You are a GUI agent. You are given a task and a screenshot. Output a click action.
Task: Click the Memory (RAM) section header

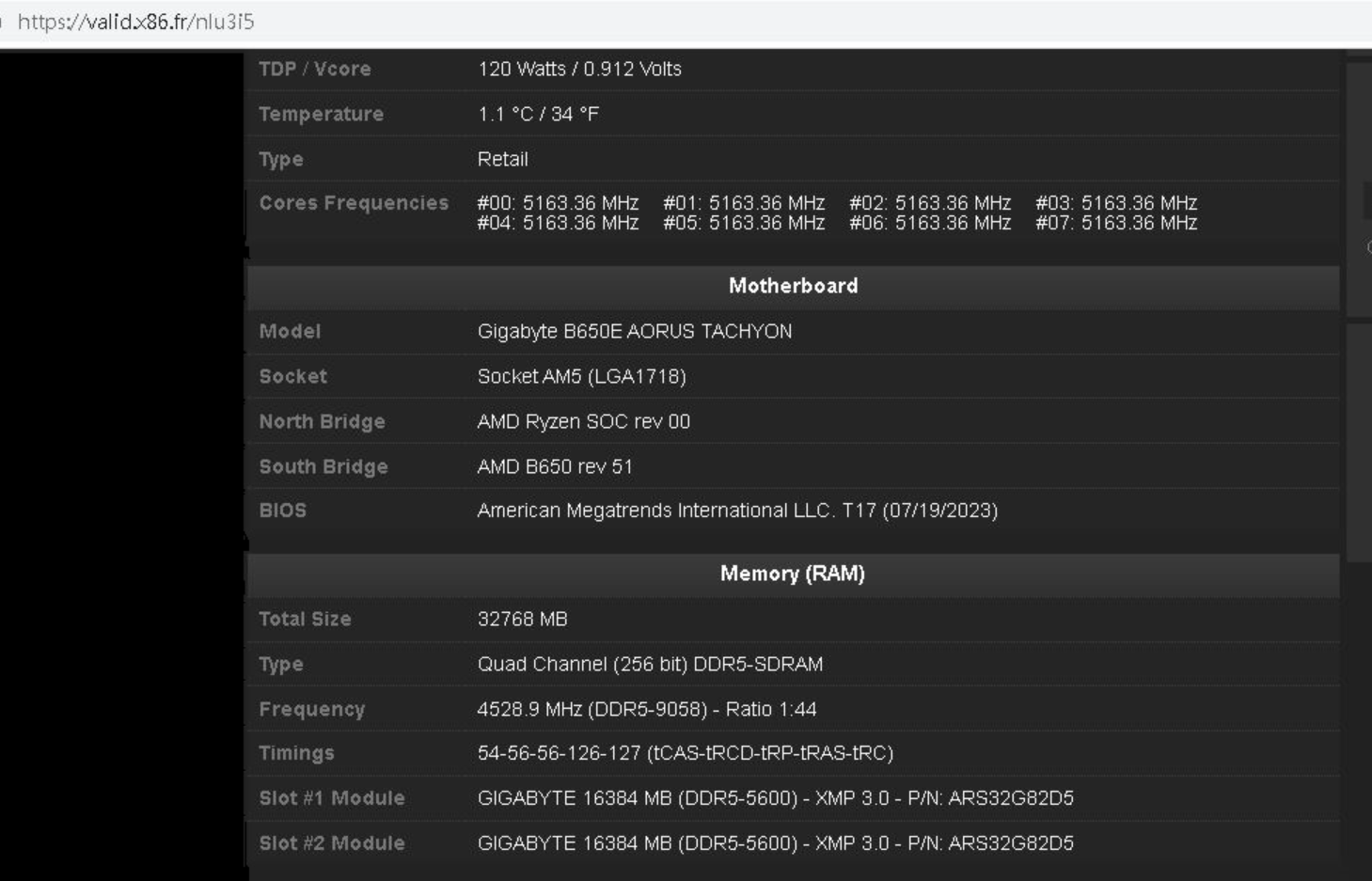coord(792,574)
